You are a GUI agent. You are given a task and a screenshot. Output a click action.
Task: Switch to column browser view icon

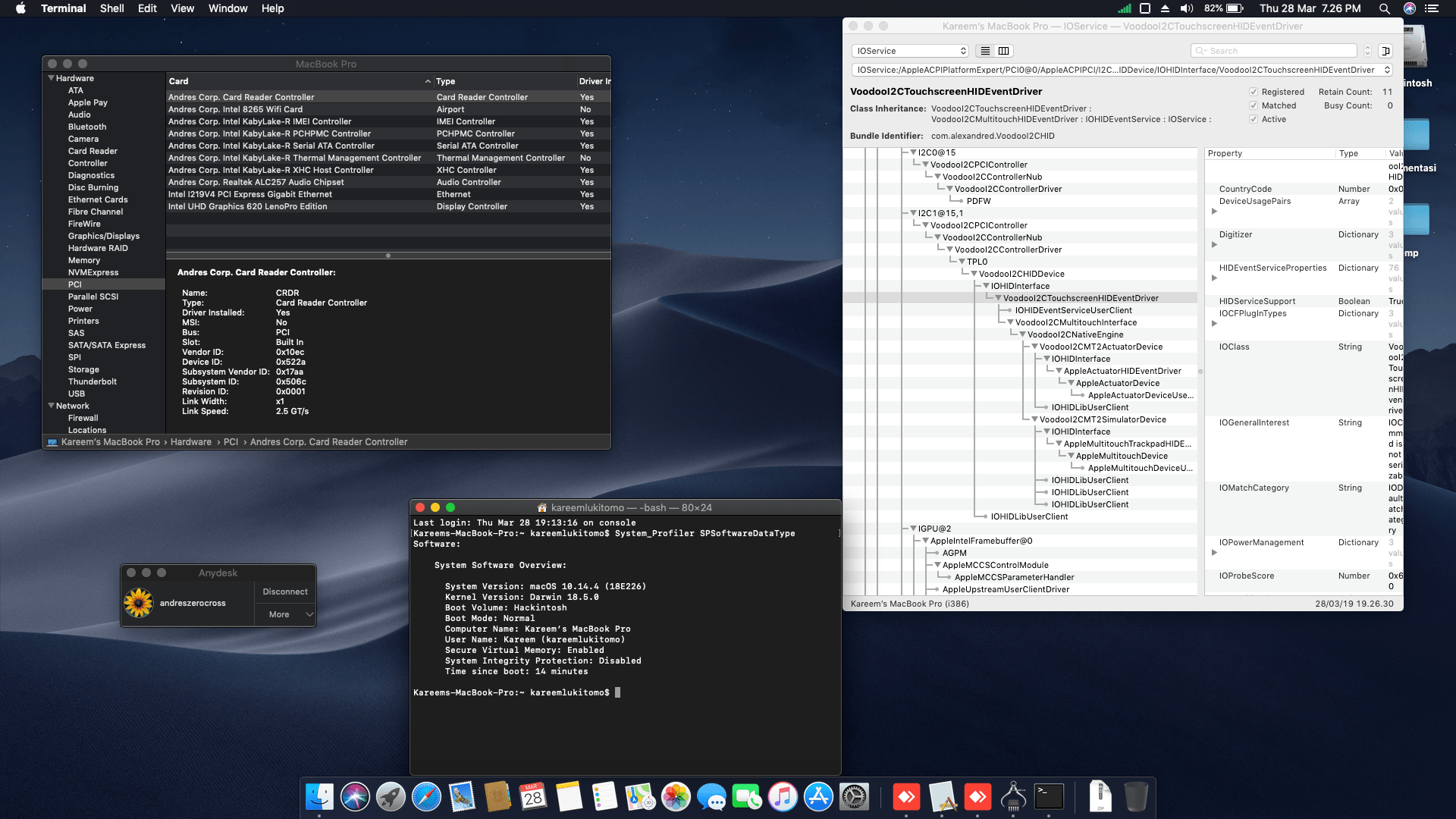(x=1003, y=51)
